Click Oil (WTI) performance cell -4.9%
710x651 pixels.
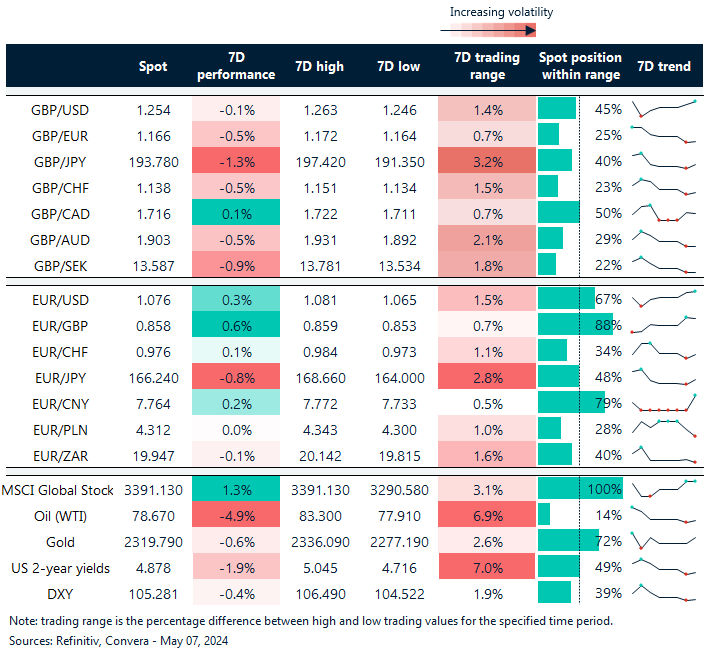(236, 514)
